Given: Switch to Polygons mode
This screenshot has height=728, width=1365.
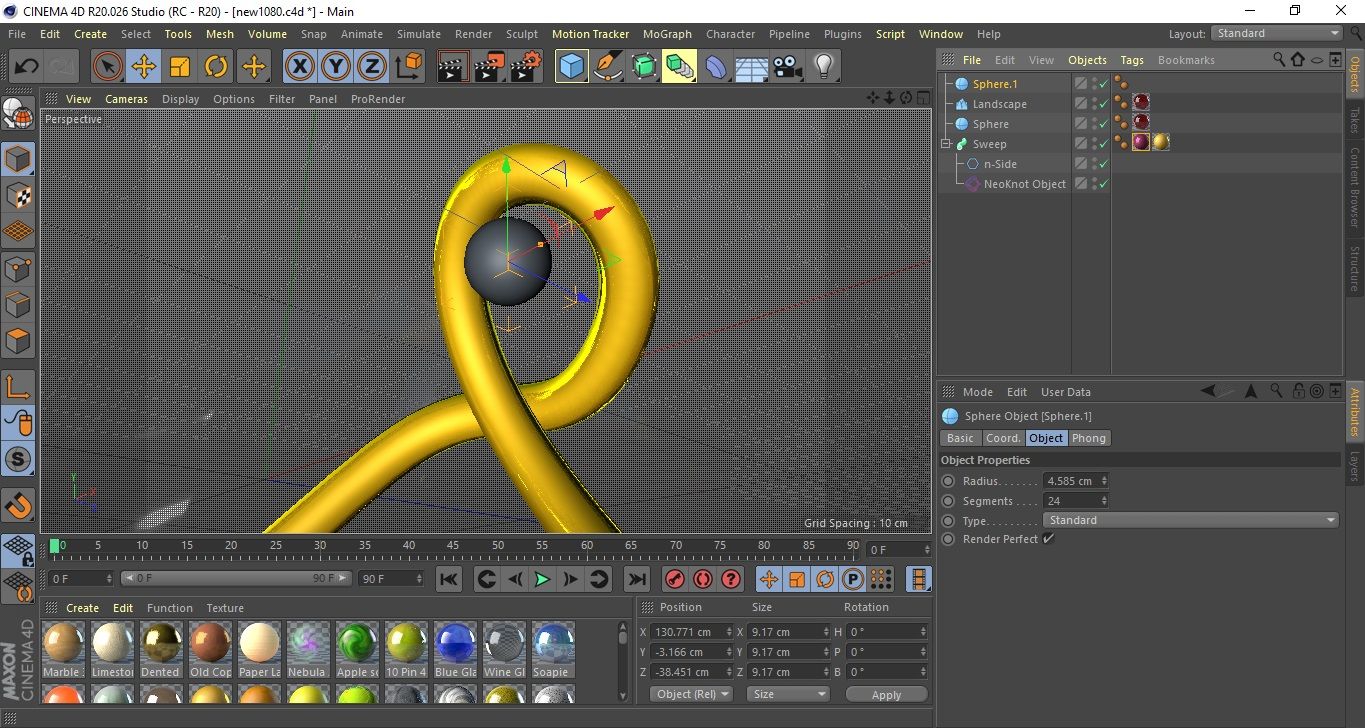Looking at the screenshot, I should tap(18, 341).
